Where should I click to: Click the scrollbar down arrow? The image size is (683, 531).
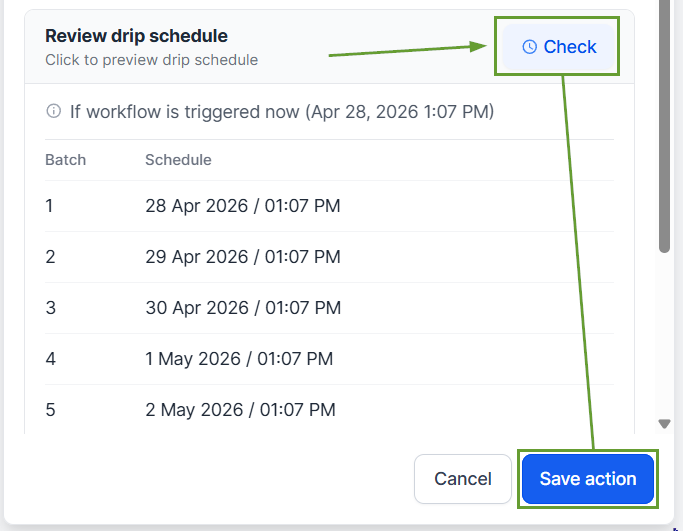pyautogui.click(x=664, y=423)
